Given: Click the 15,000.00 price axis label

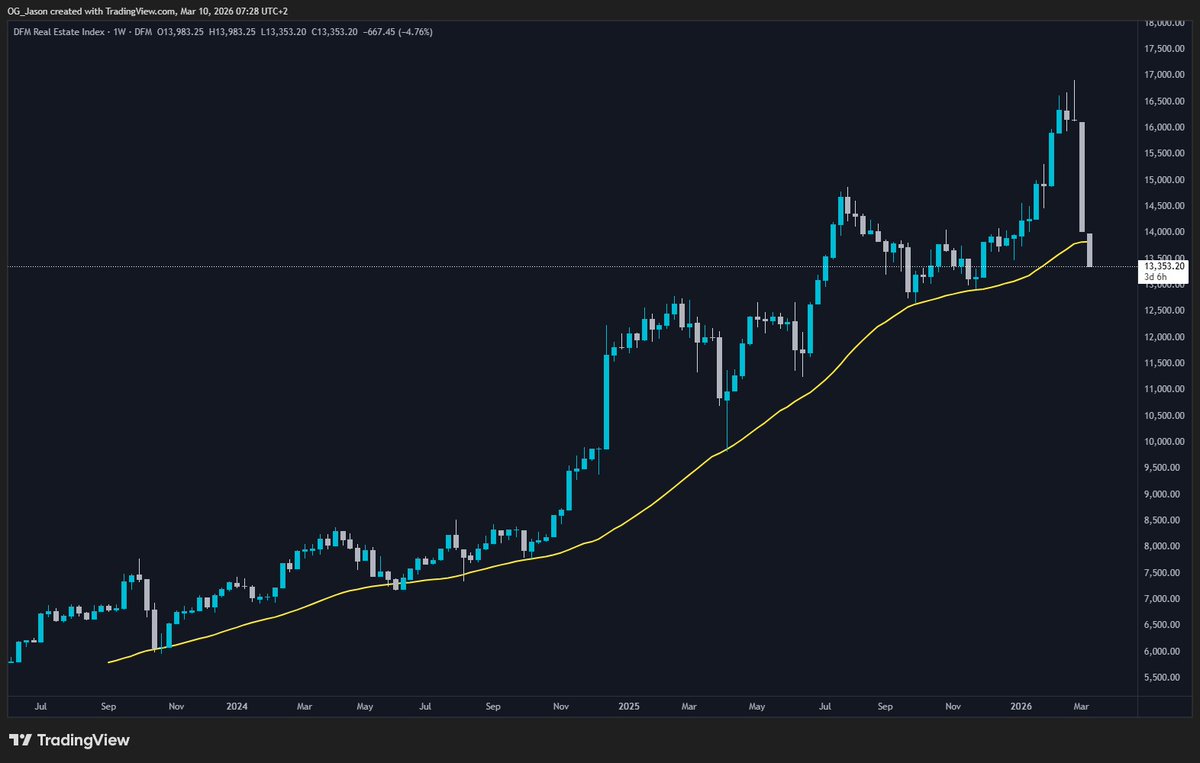Looking at the screenshot, I should [x=1165, y=180].
